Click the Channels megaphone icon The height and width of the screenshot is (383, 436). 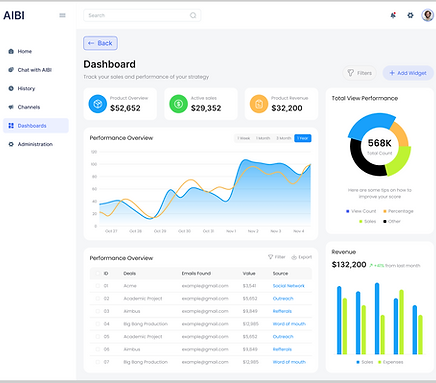[11, 107]
